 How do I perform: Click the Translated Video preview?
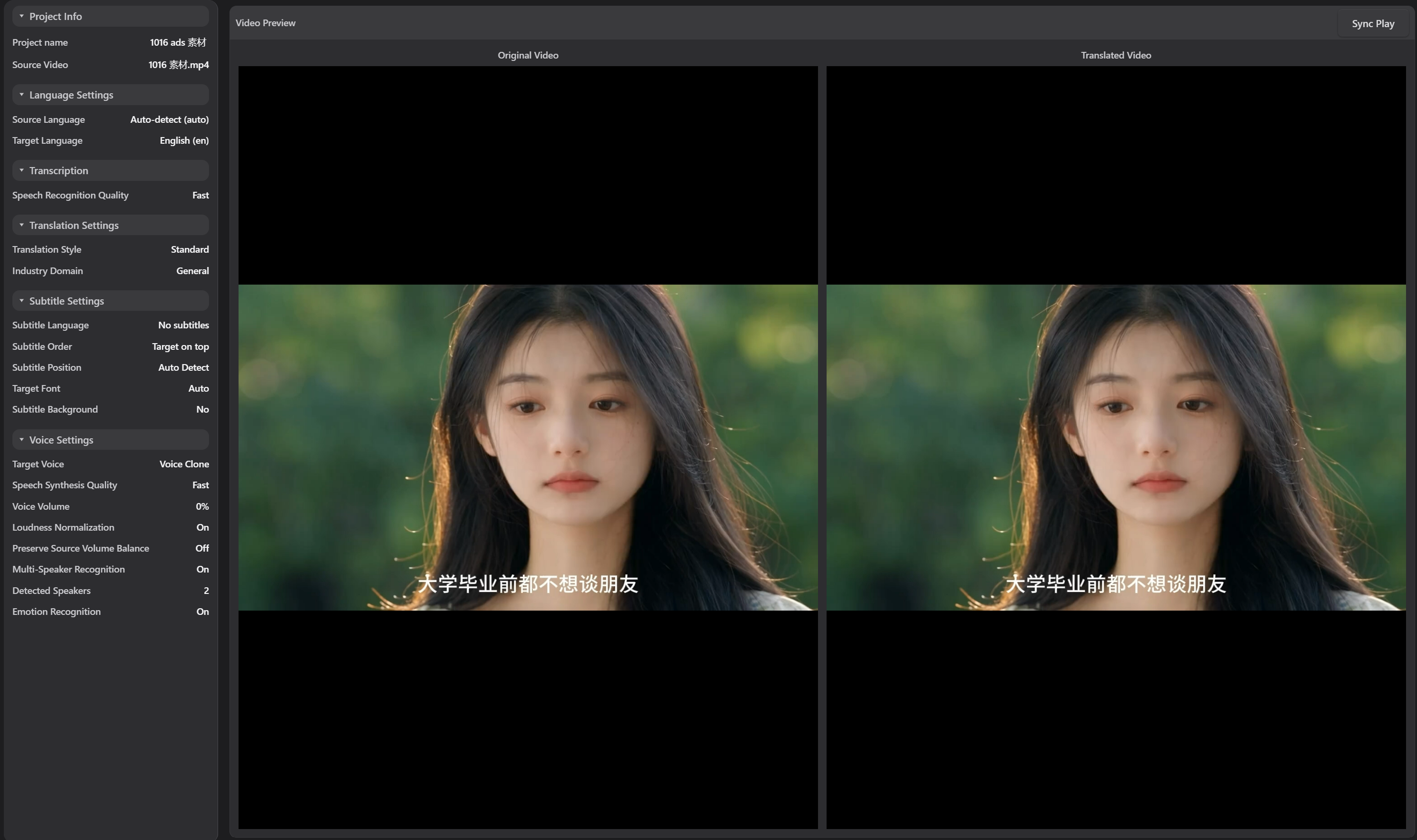(x=1116, y=447)
